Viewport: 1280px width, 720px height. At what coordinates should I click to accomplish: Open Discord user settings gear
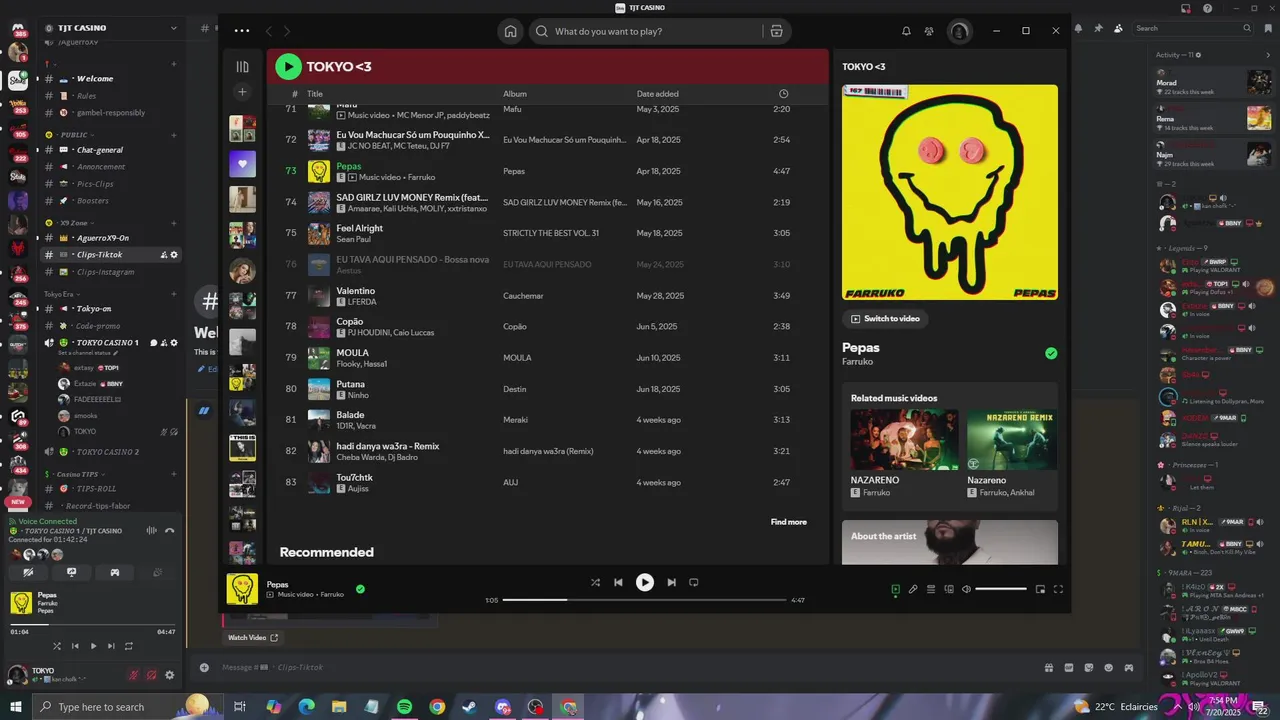coord(169,675)
